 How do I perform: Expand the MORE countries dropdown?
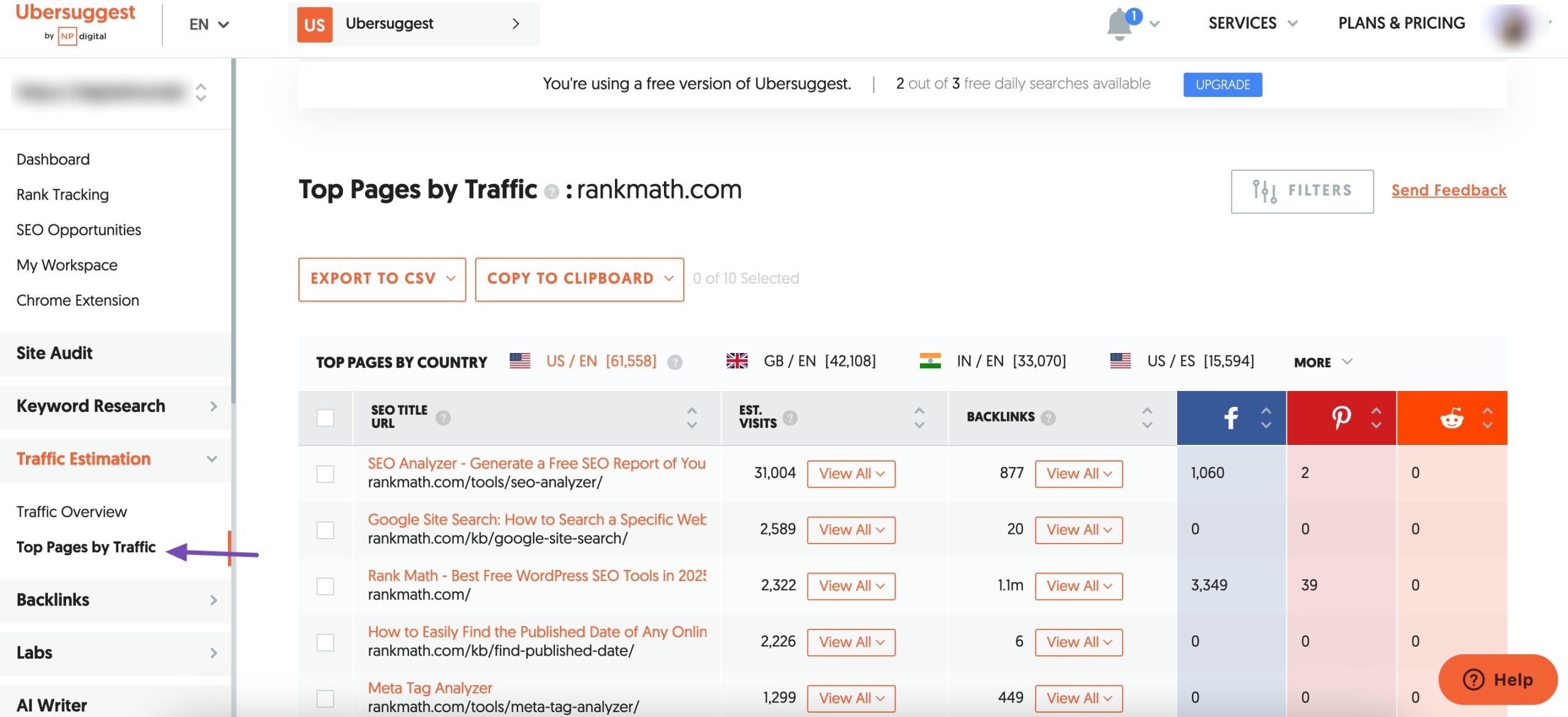tap(1323, 362)
